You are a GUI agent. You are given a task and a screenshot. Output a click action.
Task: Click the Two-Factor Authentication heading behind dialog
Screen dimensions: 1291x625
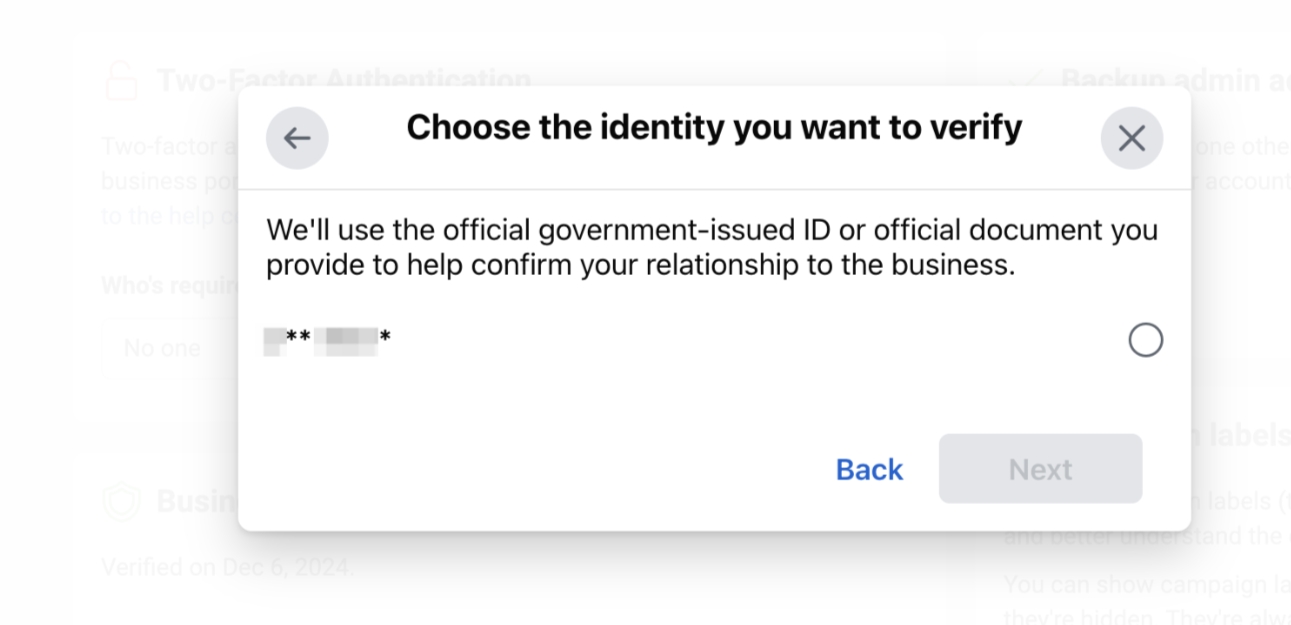point(344,78)
